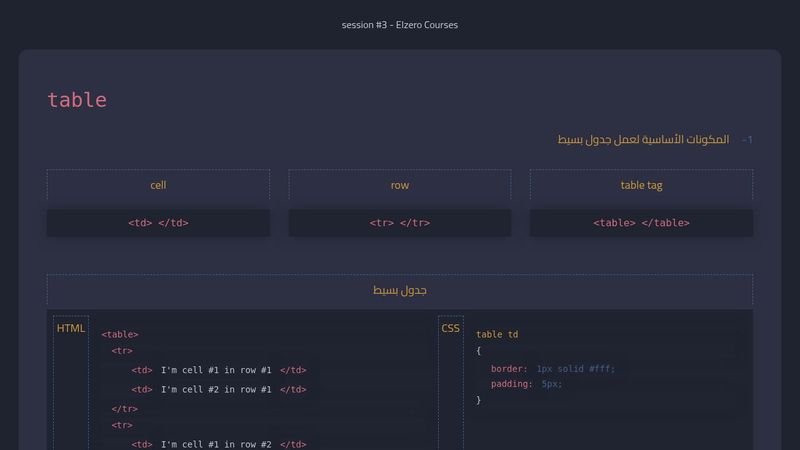Click the opening <table> tag in HTML code
Image resolution: width=800 pixels, height=450 pixels.
120,335
